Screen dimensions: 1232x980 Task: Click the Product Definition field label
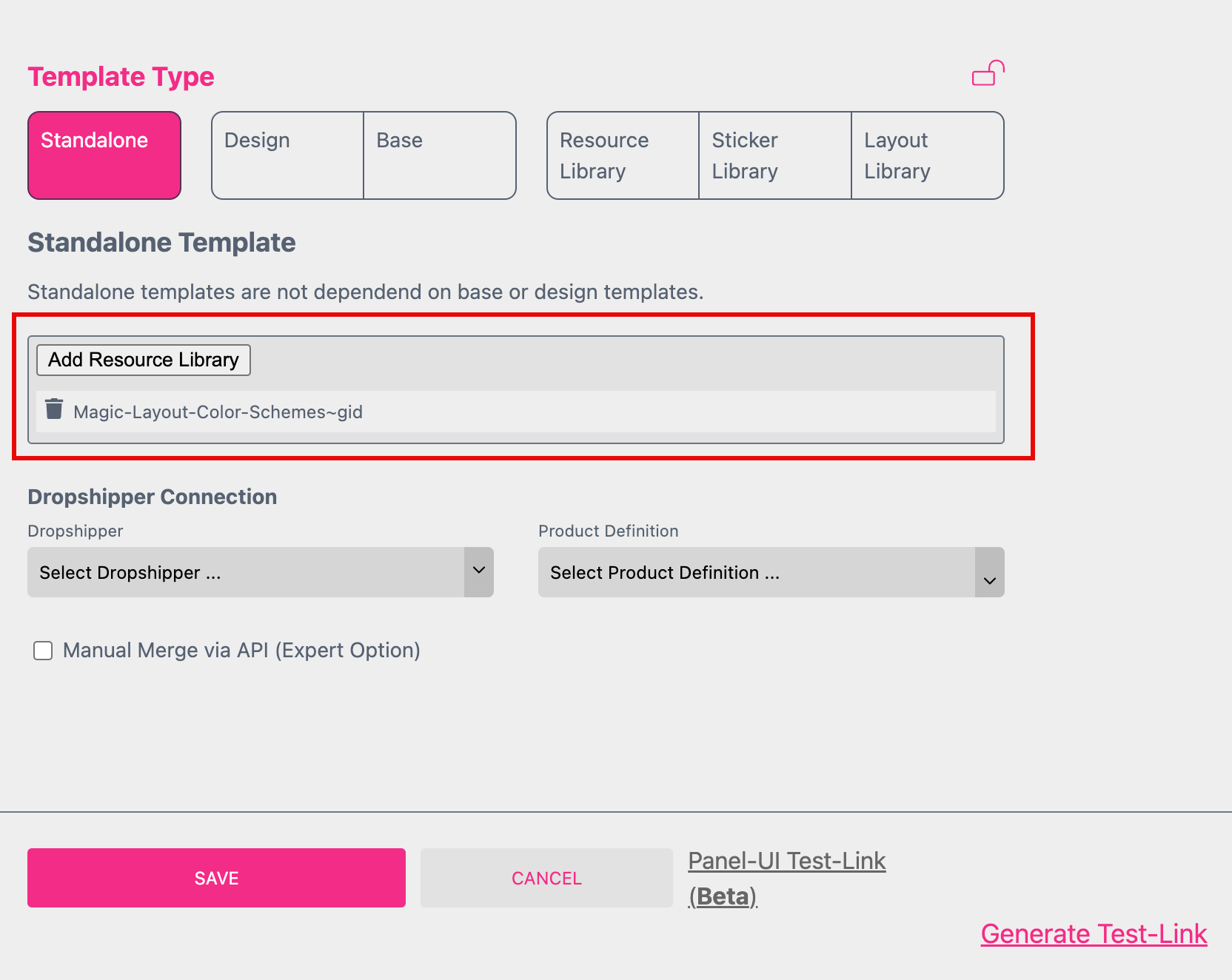[x=609, y=531]
